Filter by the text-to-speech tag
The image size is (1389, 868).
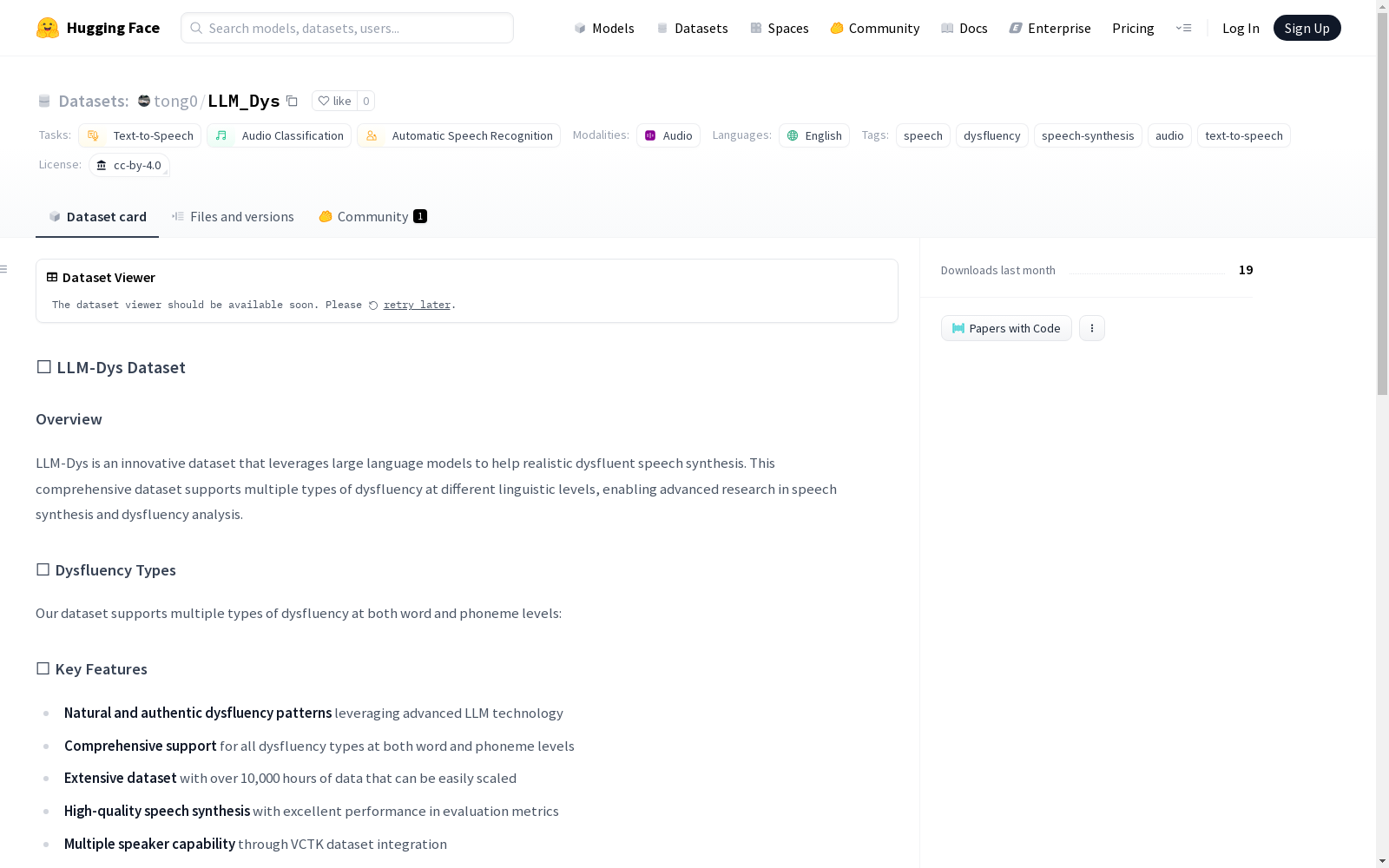[1244, 135]
